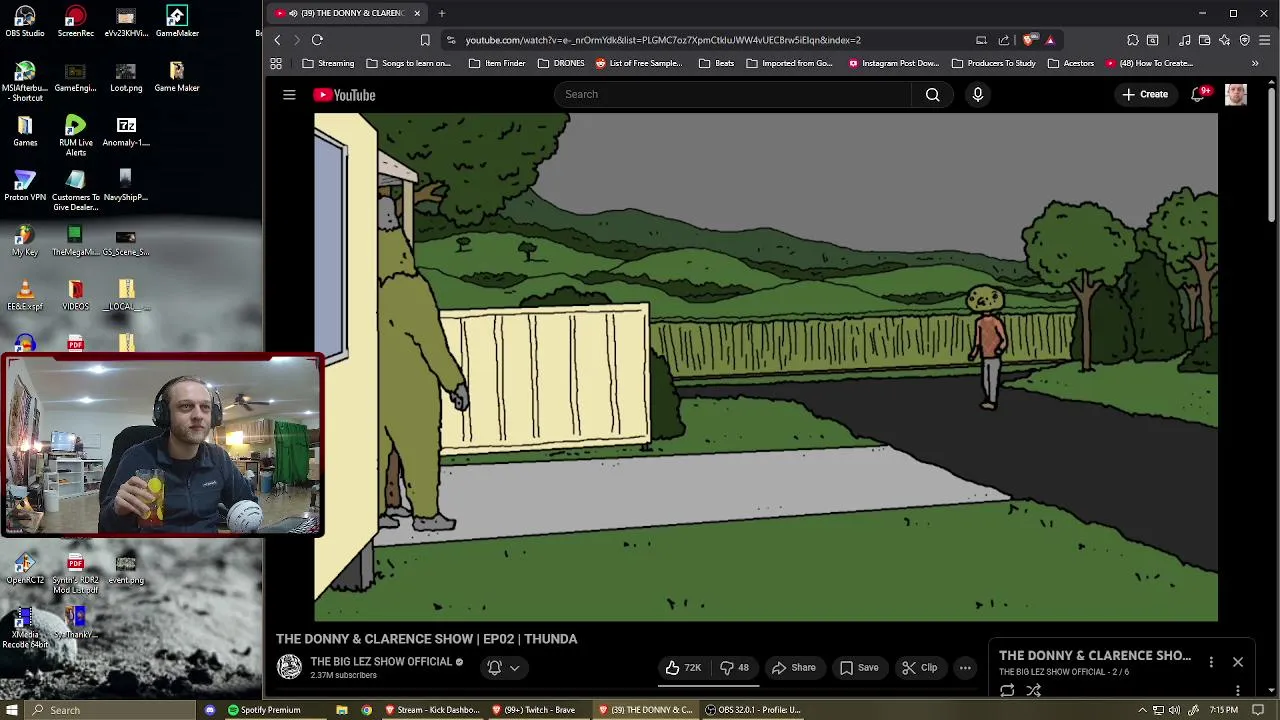Open the DRONES bookmarks folder

pos(561,63)
